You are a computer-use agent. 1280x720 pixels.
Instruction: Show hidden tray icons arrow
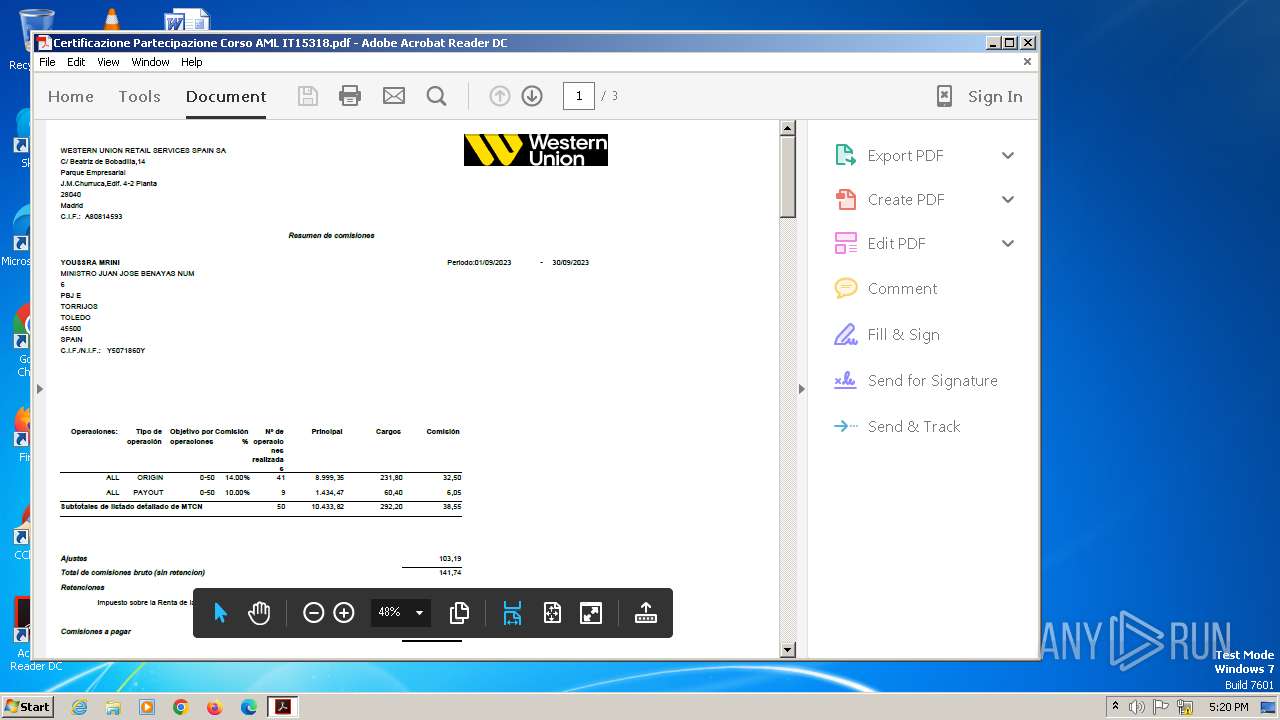click(x=1115, y=707)
